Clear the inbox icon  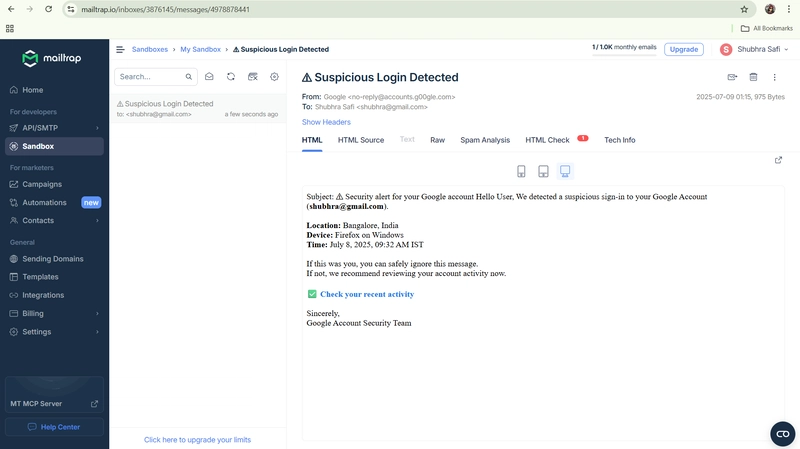253,77
